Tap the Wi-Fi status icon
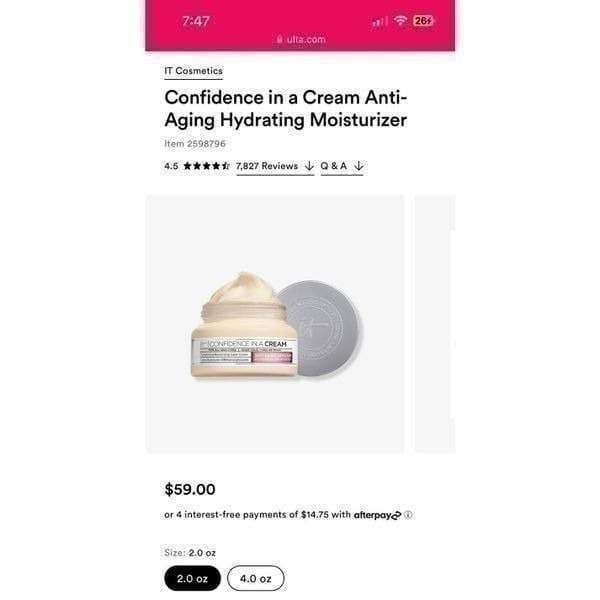 click(x=400, y=20)
